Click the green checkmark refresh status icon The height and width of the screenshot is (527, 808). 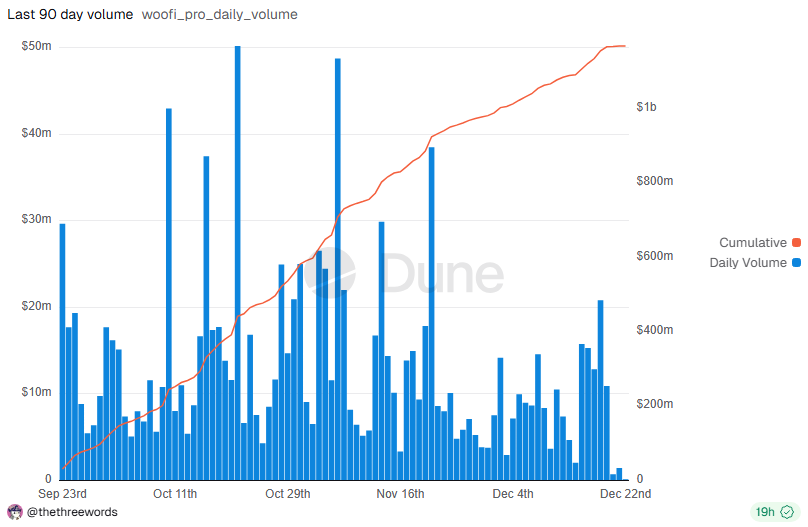pyautogui.click(x=787, y=512)
